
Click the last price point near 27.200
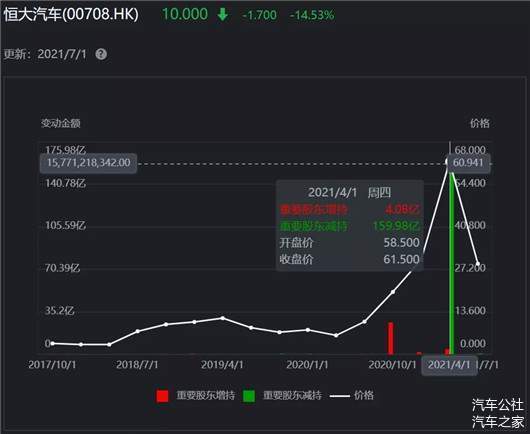[x=478, y=264]
